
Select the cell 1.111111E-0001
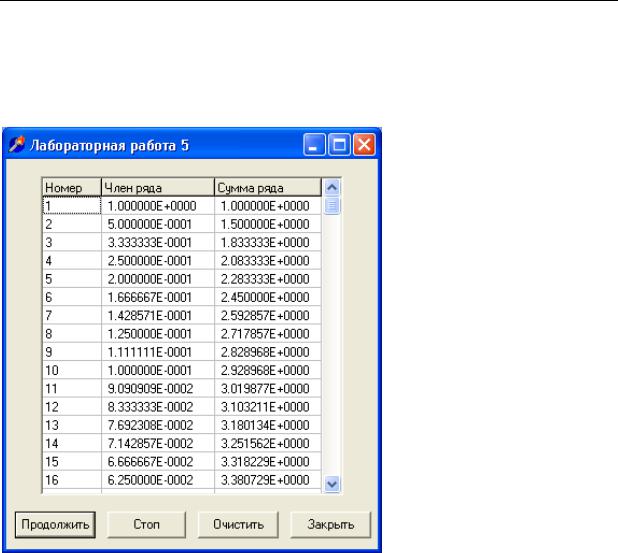click(158, 352)
